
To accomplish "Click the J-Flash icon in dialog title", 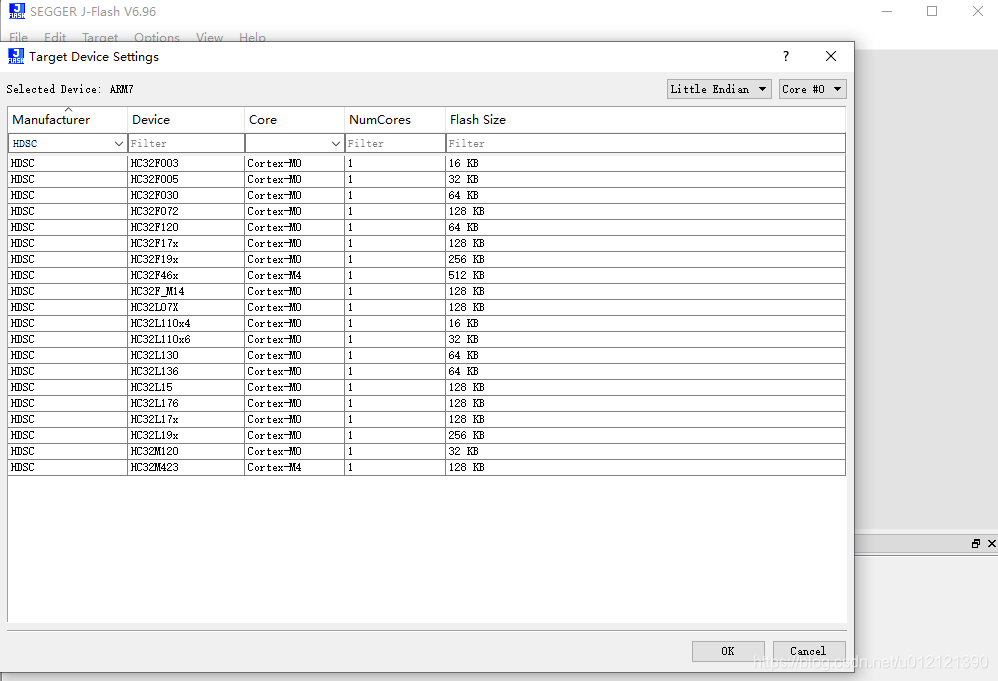I will tap(16, 56).
